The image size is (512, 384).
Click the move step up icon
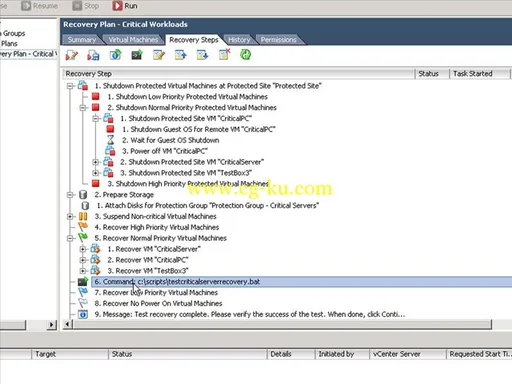(x=180, y=55)
